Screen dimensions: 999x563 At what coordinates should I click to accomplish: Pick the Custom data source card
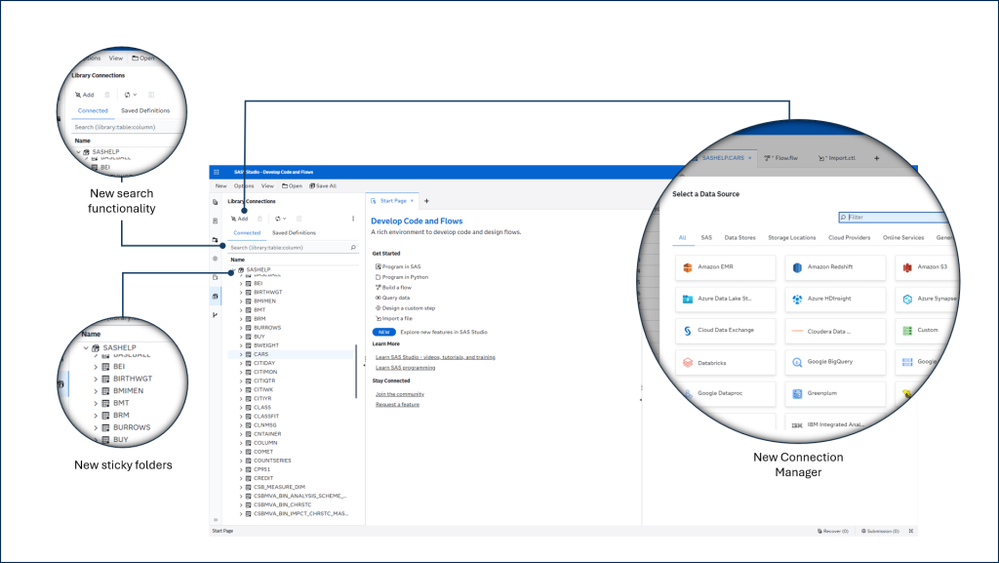click(926, 331)
